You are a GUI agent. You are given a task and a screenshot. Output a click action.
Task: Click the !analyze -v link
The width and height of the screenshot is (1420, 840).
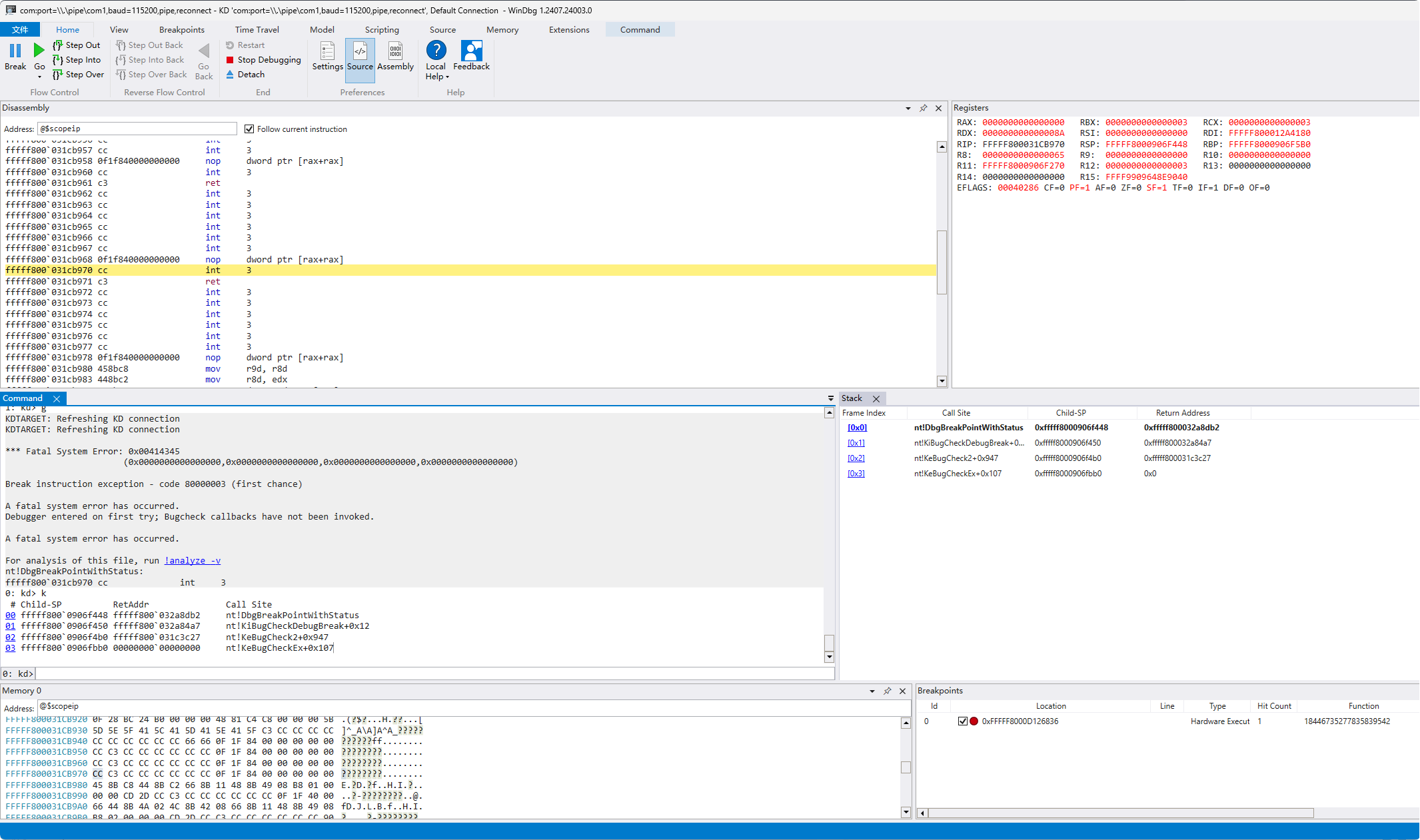(x=193, y=561)
